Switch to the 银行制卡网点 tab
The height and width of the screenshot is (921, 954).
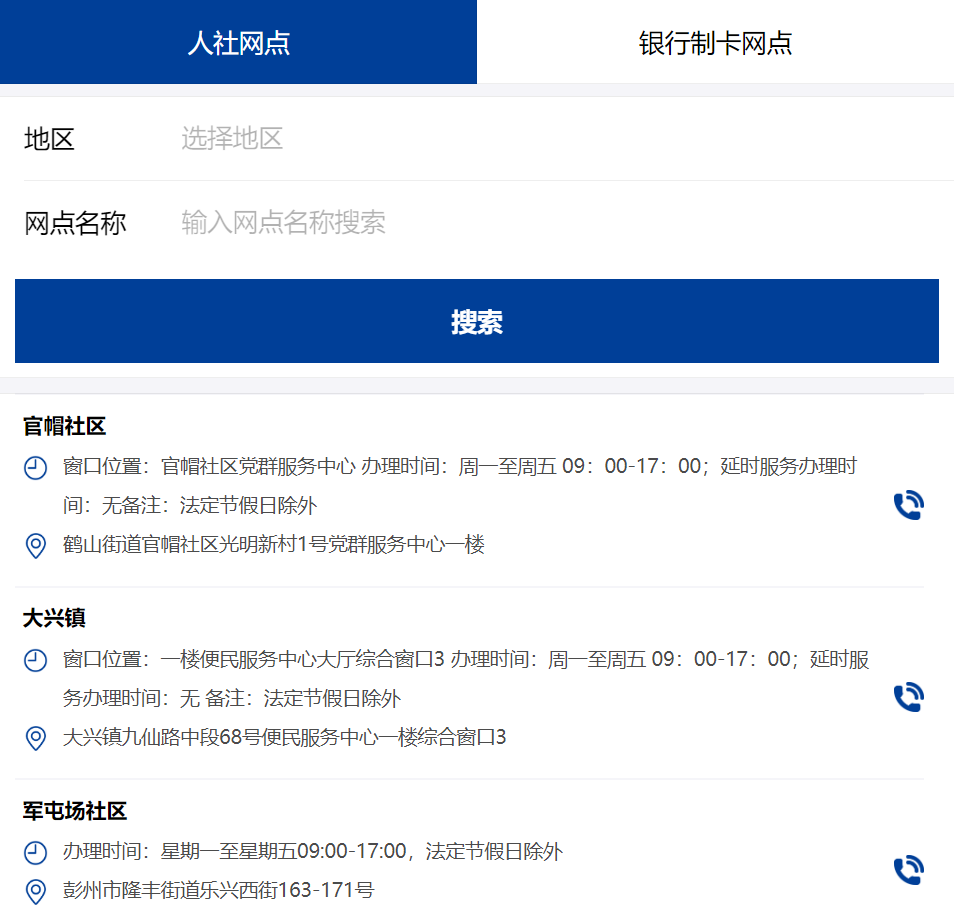coord(715,41)
